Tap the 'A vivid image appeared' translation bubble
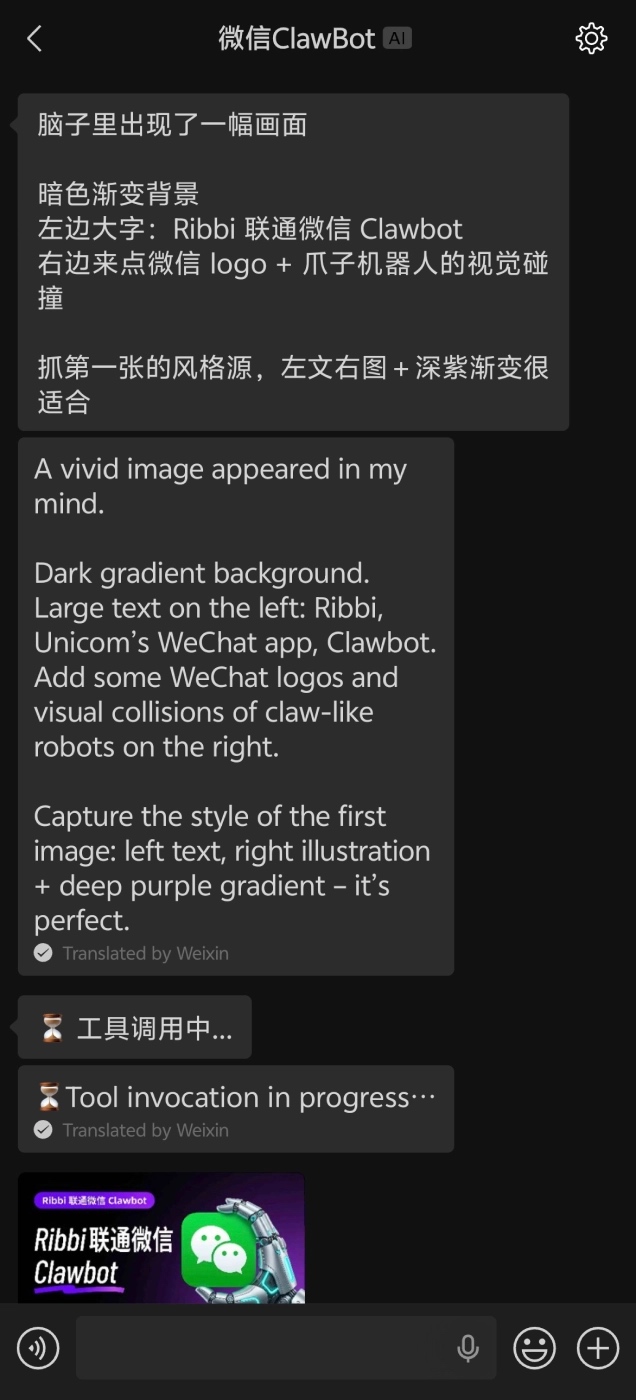 click(x=236, y=690)
